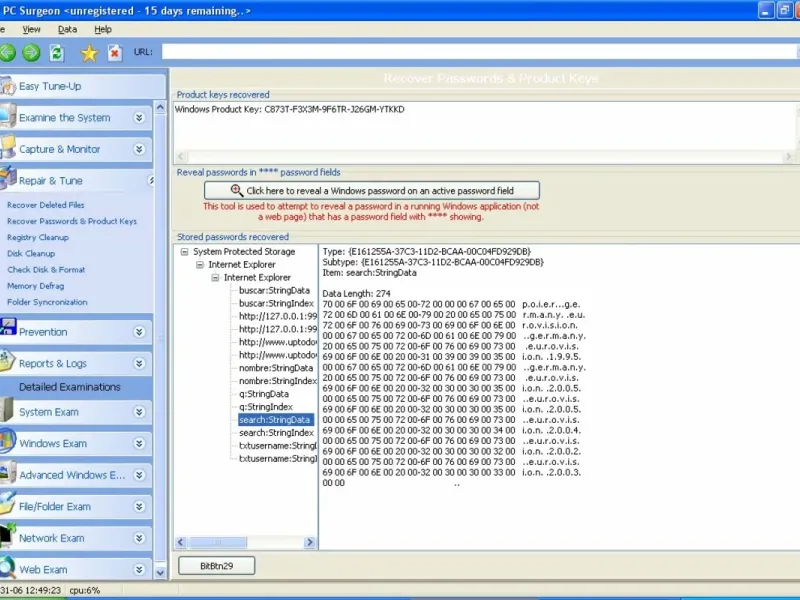Click the Windows Product Key text line
The height and width of the screenshot is (600, 800).
point(289,109)
